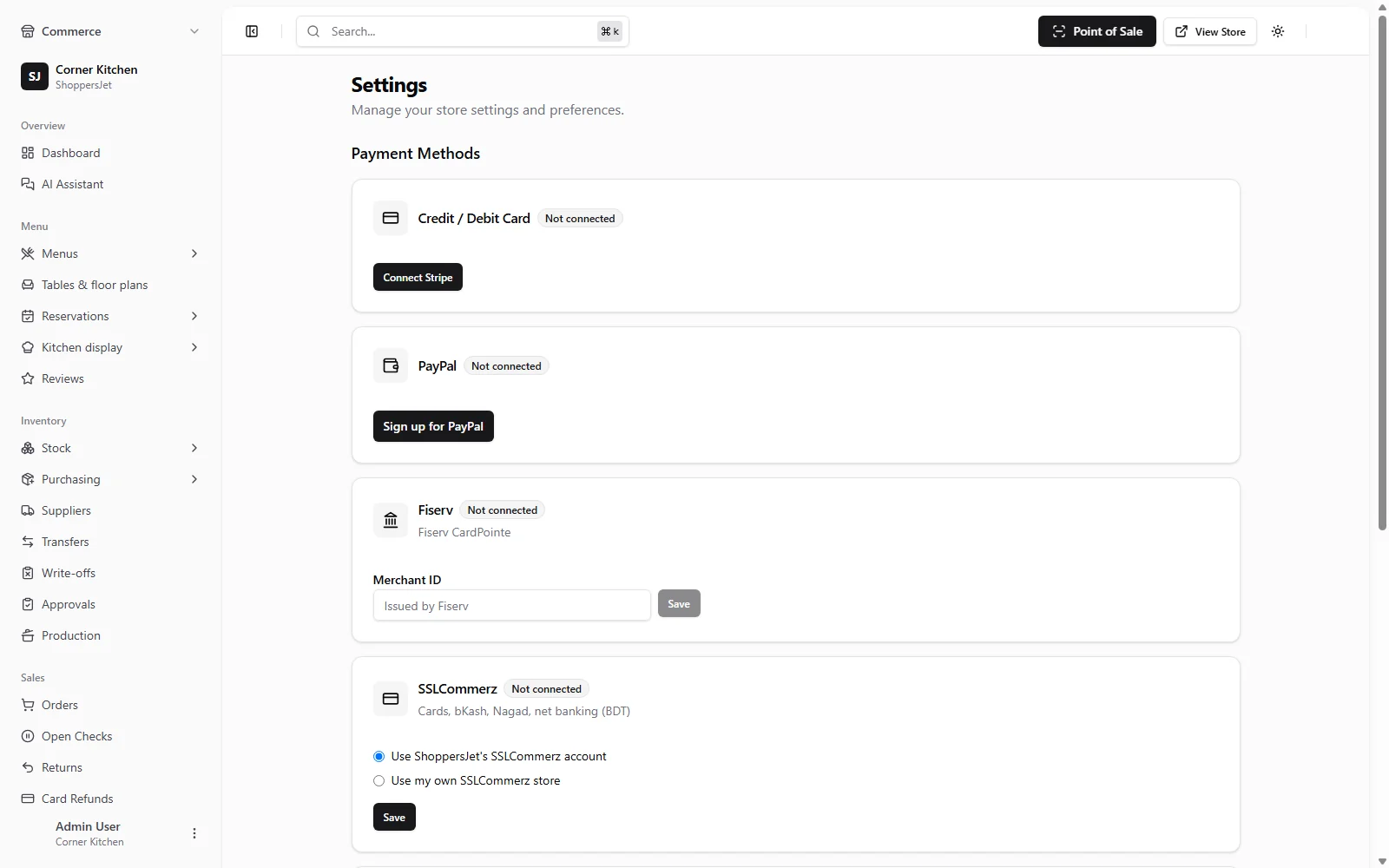Screen dimensions: 1389x868
Task: Save the SSLCommerz settings
Action: 394,817
